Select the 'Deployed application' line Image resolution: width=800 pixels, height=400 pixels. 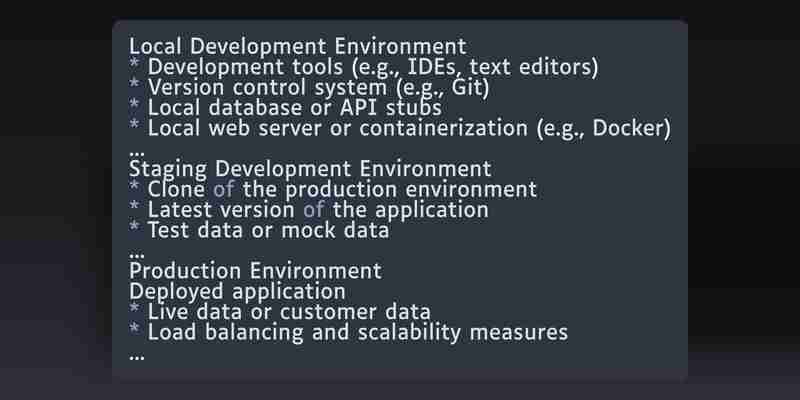click(x=237, y=291)
